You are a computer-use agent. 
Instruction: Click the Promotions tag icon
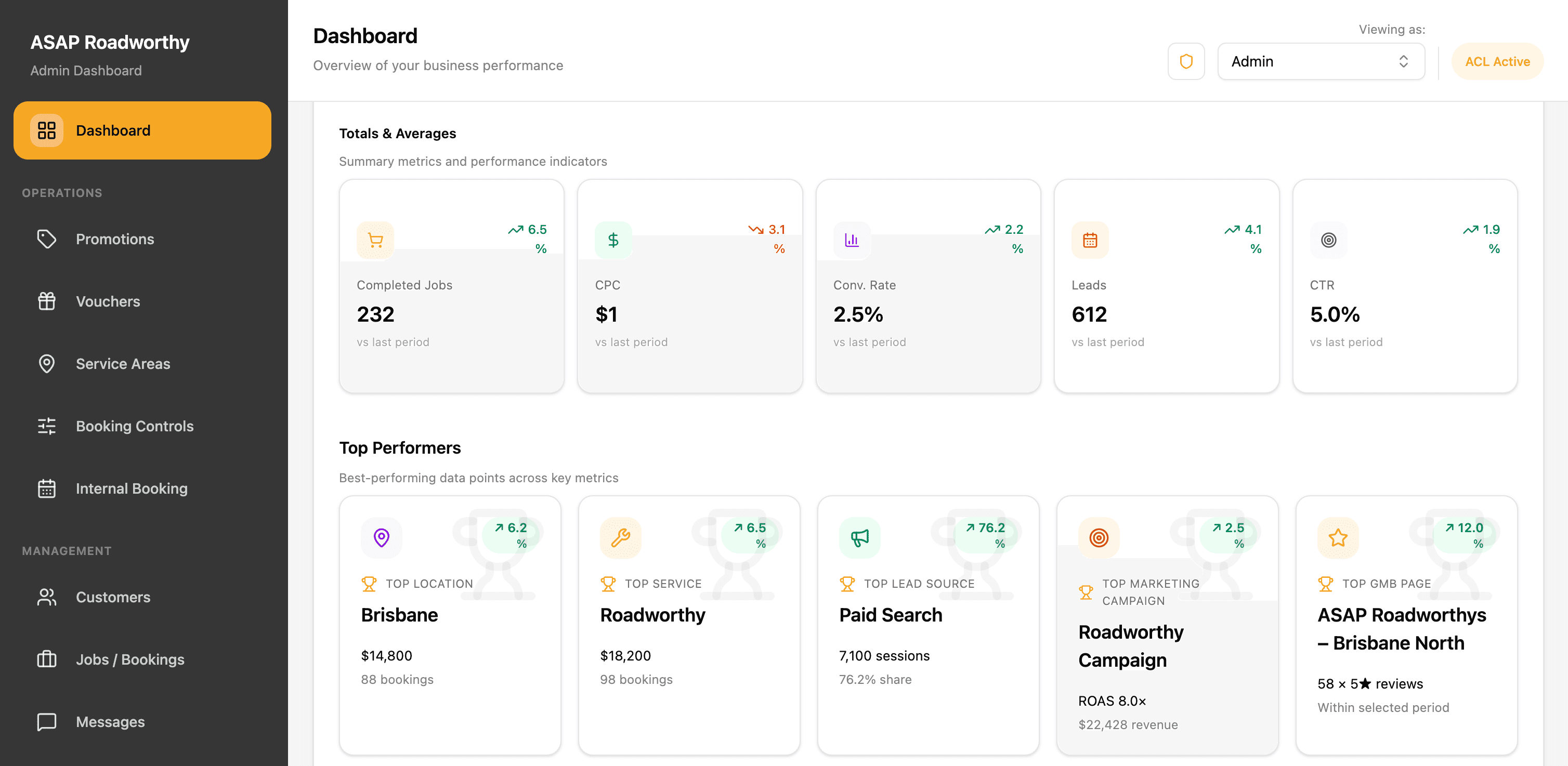pyautogui.click(x=47, y=239)
